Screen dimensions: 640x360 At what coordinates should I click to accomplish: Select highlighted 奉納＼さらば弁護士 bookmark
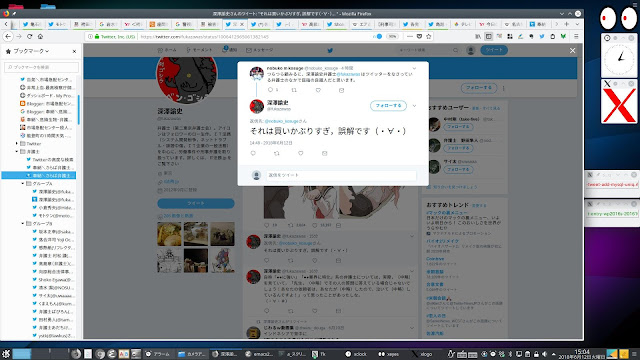(x=39, y=176)
